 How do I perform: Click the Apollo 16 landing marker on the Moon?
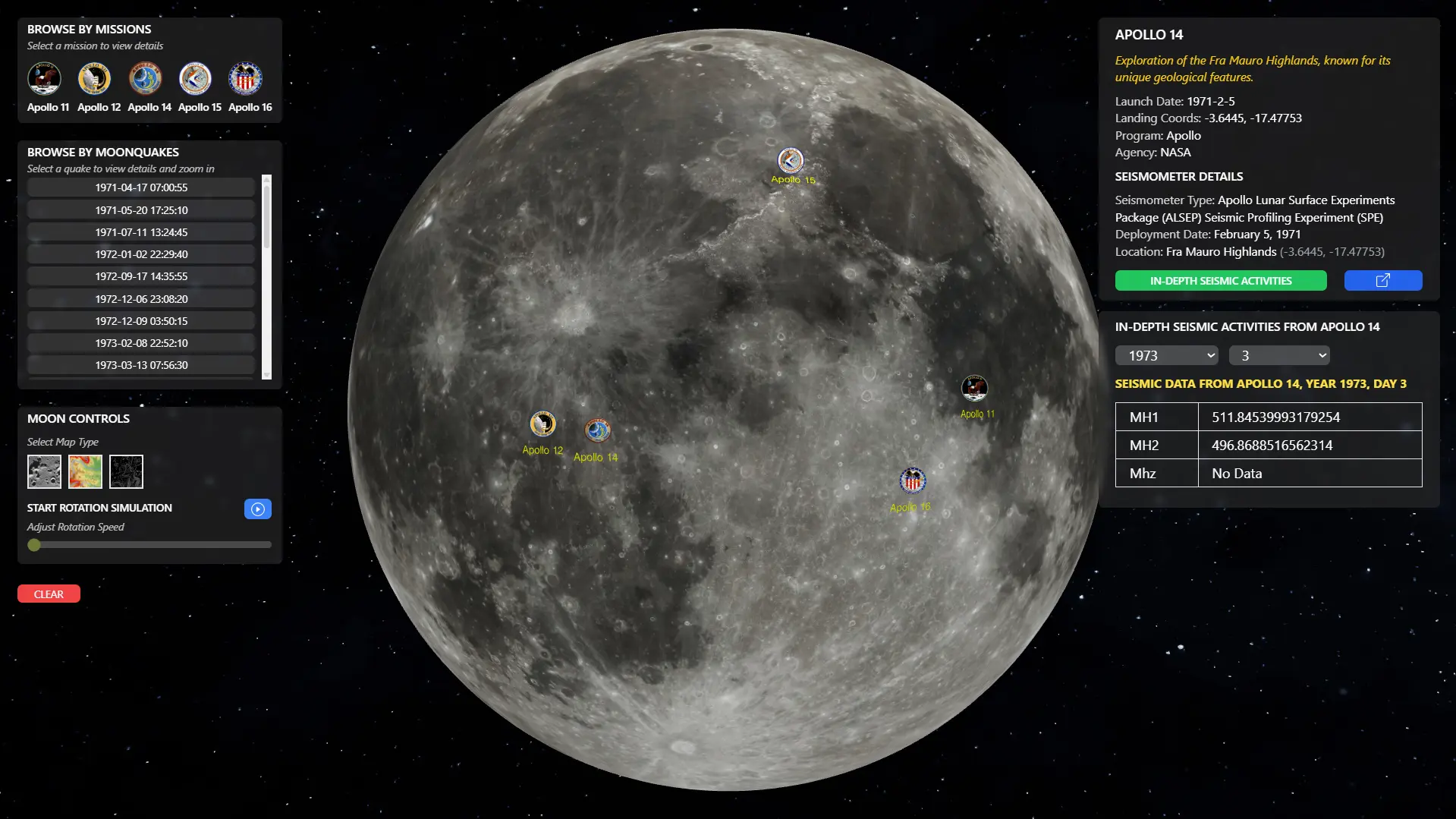tap(913, 480)
